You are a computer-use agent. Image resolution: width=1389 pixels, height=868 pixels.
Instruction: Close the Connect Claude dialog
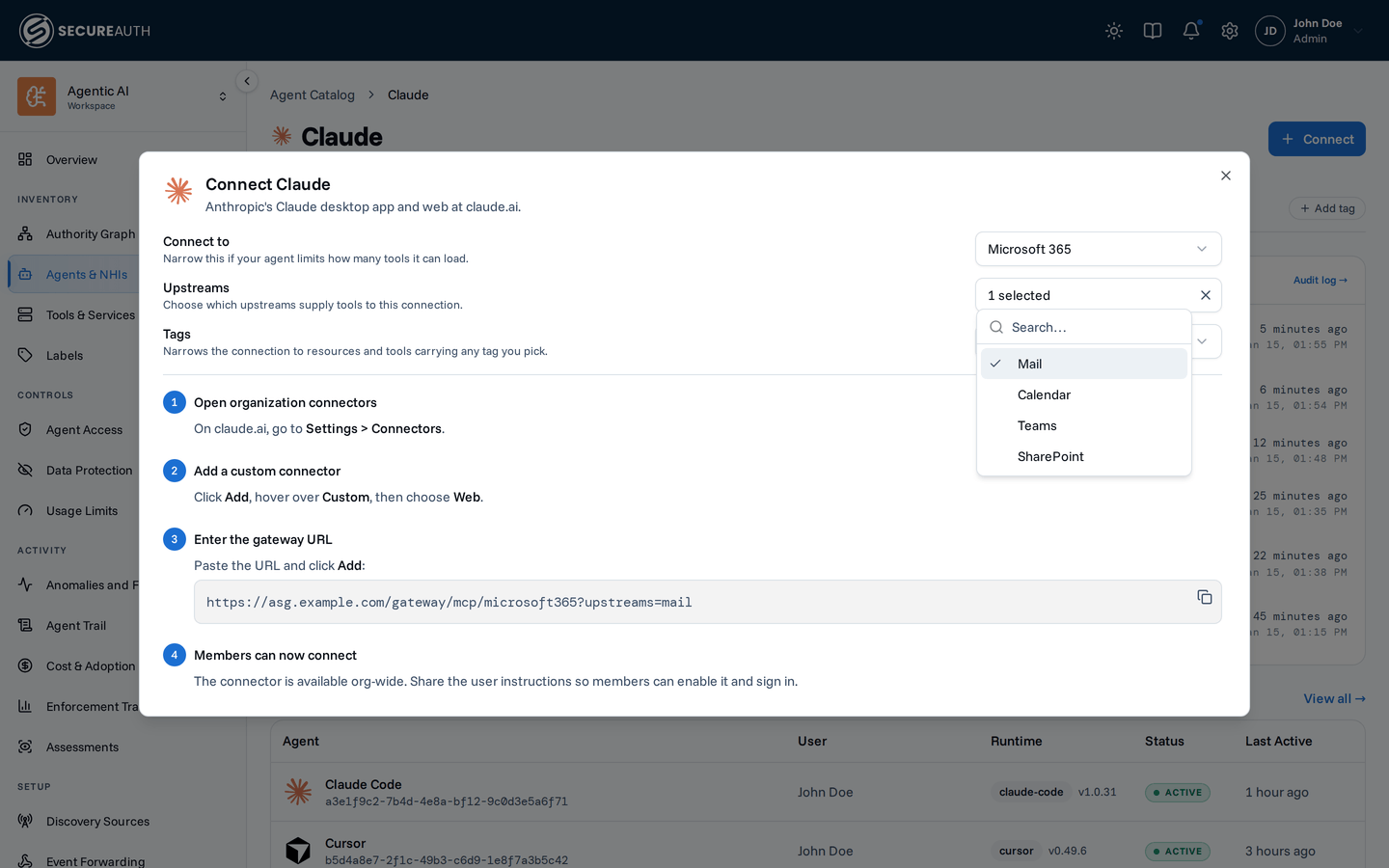(1226, 176)
